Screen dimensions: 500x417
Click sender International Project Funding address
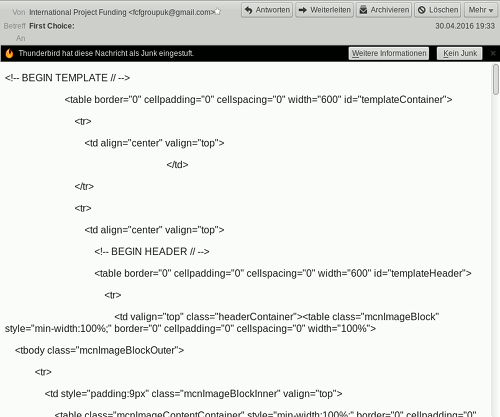(x=121, y=12)
